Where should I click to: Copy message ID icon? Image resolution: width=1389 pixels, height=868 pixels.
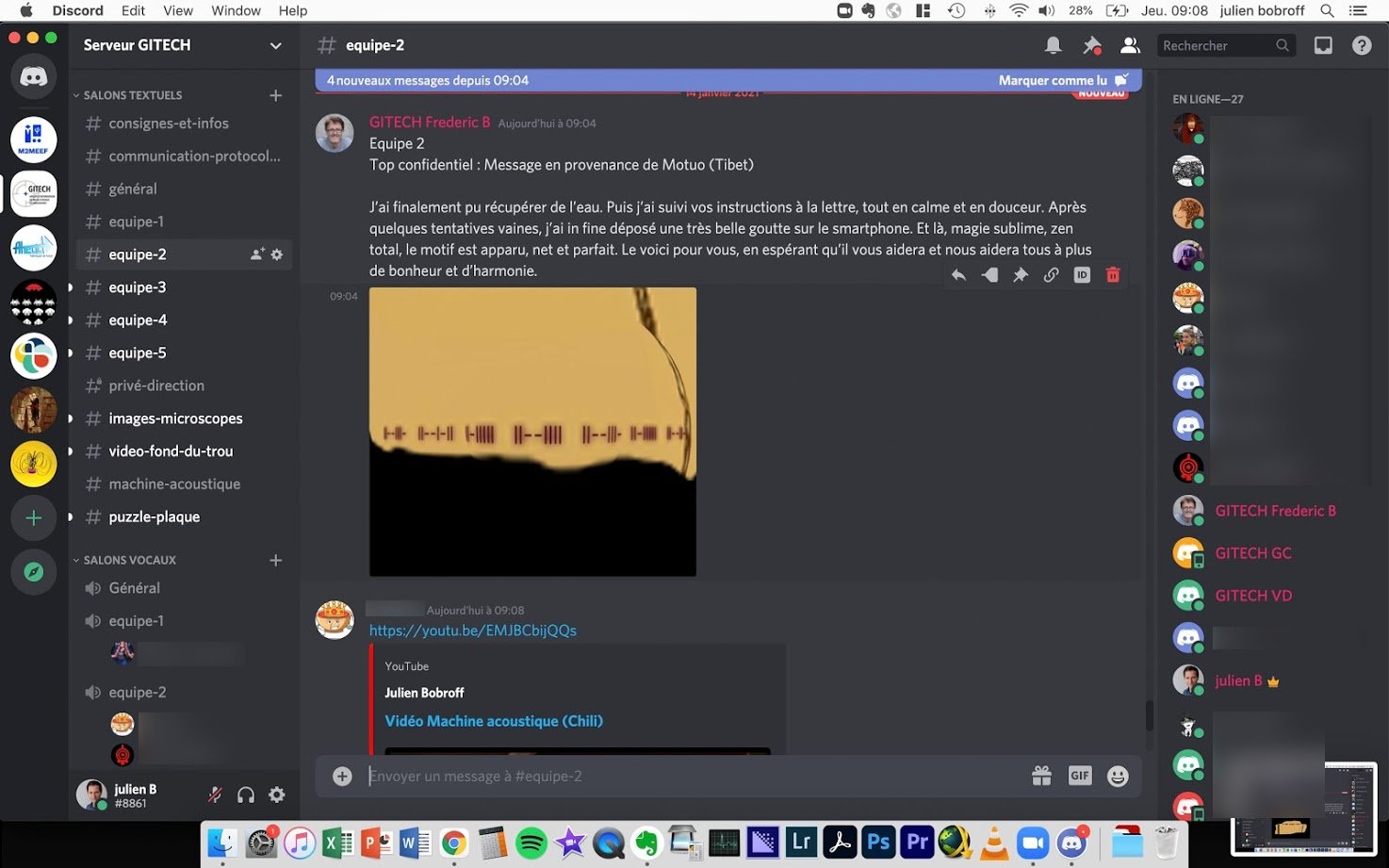1082,275
